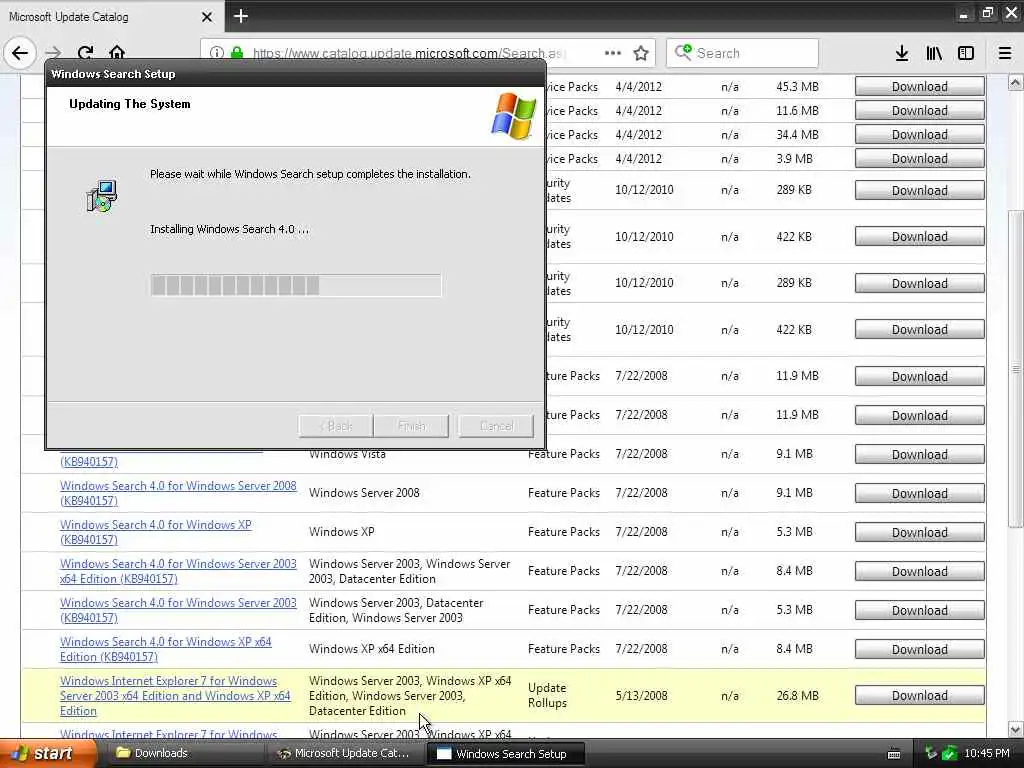The height and width of the screenshot is (768, 1024).
Task: Open a new tab with plus button
Action: point(241,16)
